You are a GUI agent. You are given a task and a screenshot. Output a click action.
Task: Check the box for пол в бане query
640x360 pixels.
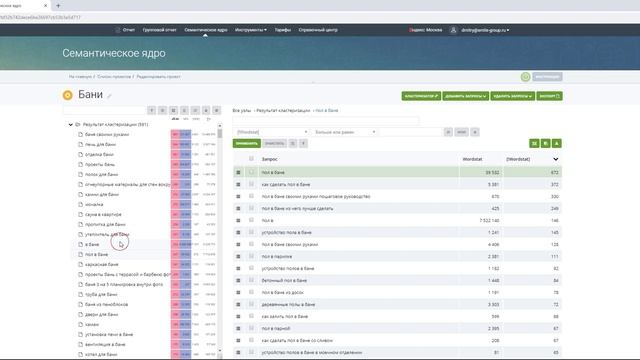(x=251, y=172)
